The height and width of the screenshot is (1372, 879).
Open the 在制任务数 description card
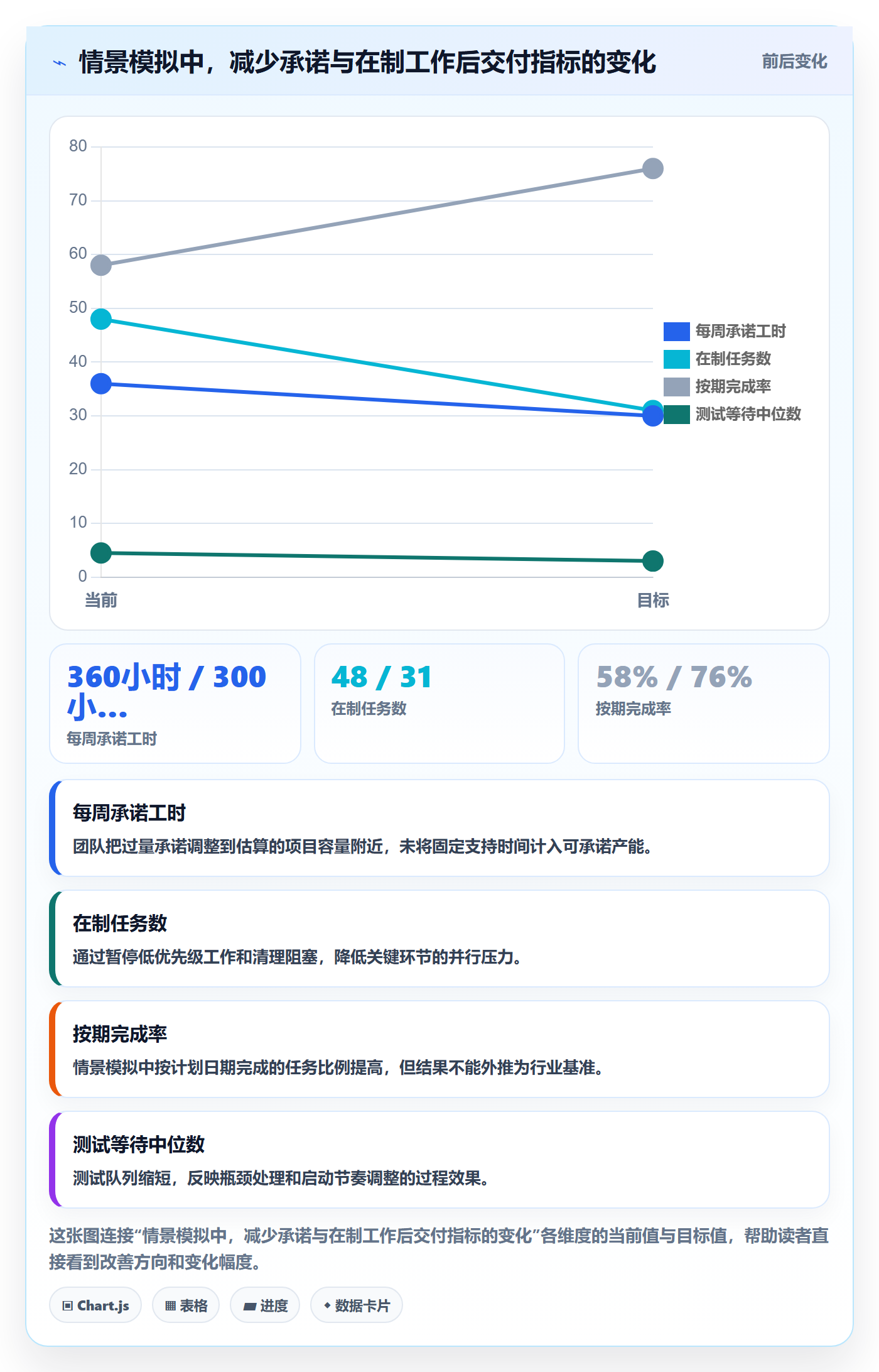(439, 939)
